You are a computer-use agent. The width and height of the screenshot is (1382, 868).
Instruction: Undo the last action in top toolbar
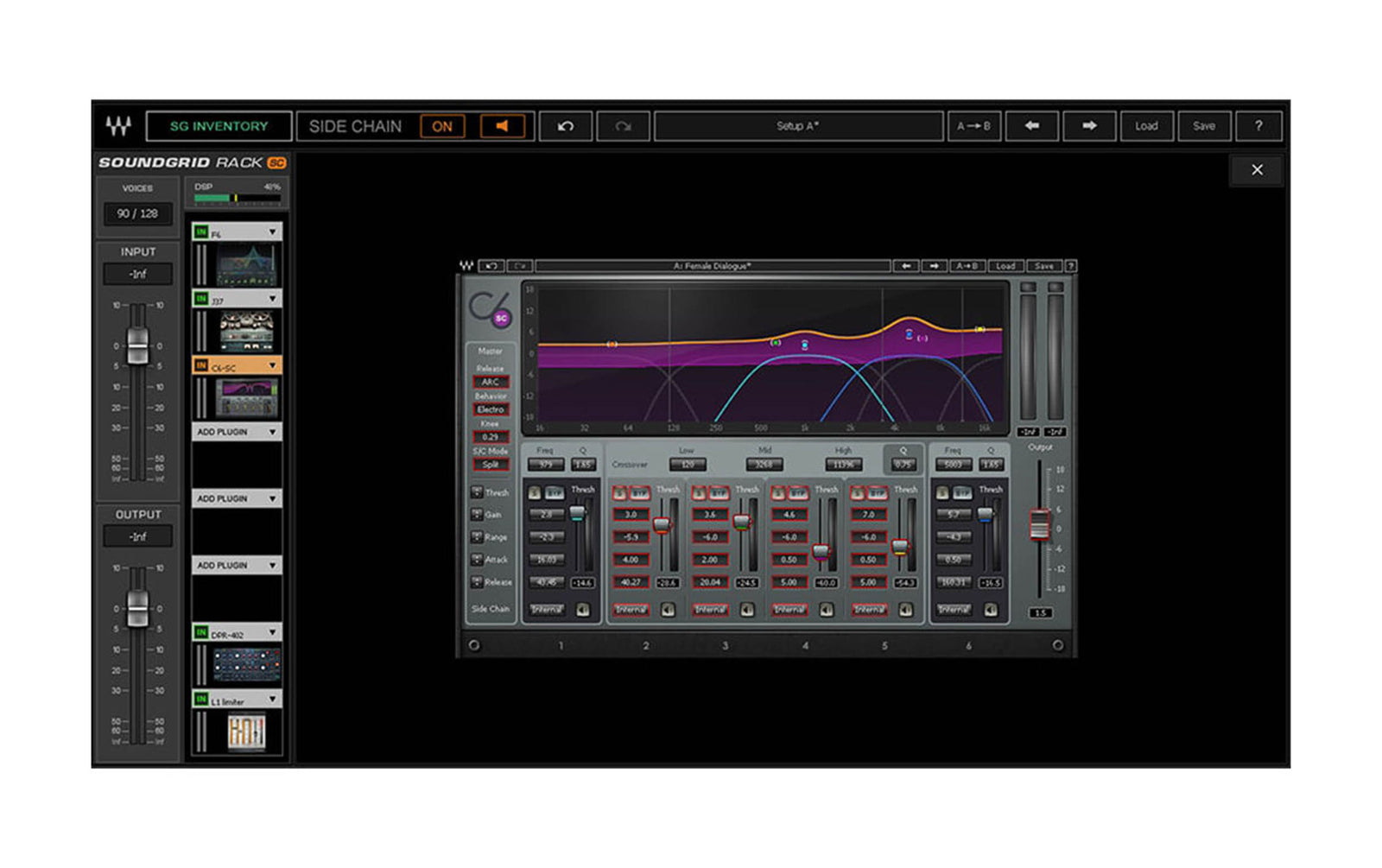pos(566,126)
